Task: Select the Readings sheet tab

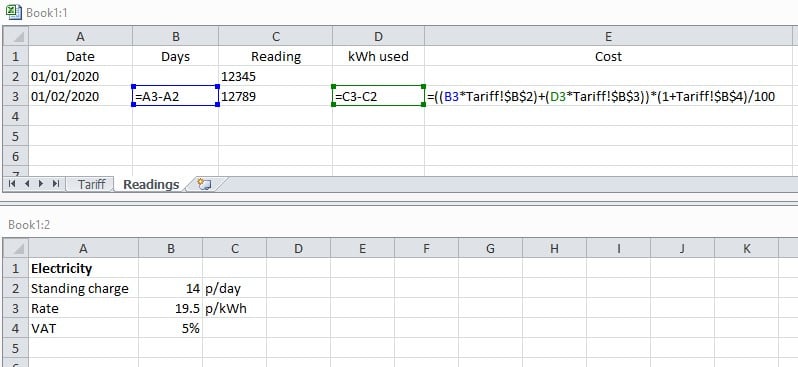Action: click(x=151, y=184)
